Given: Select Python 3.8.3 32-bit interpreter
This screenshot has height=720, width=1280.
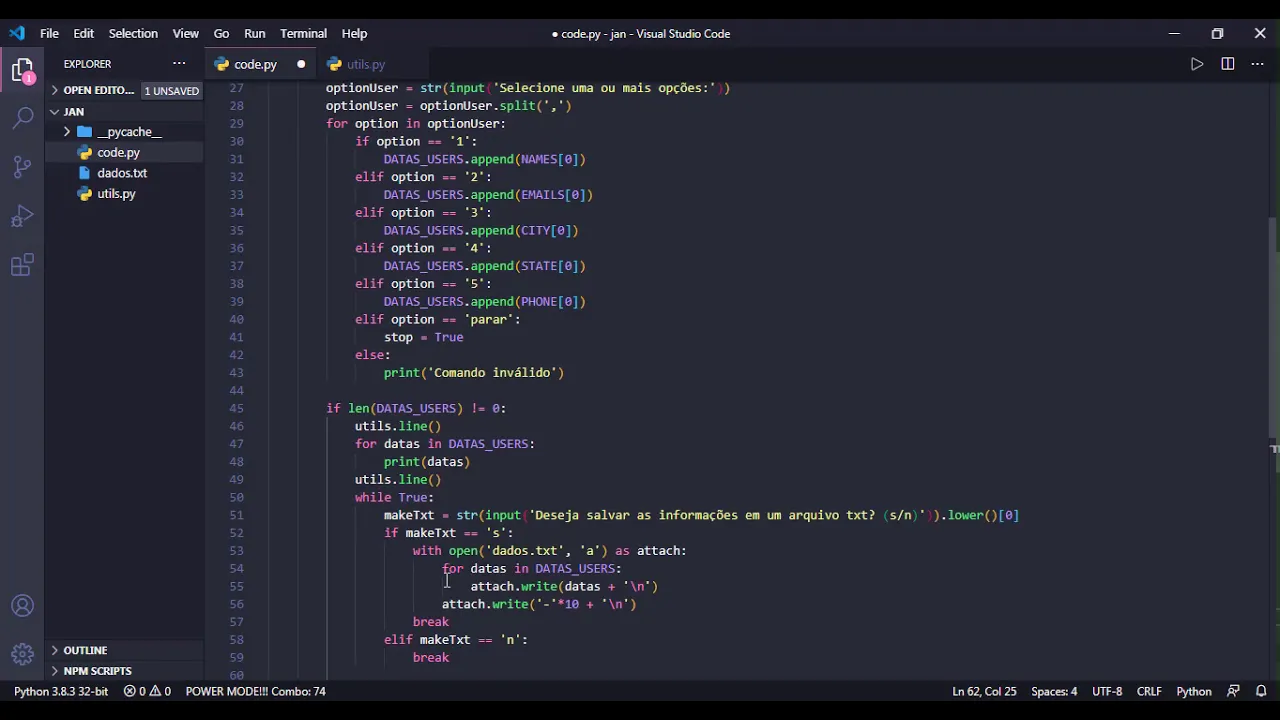Looking at the screenshot, I should coord(61,691).
